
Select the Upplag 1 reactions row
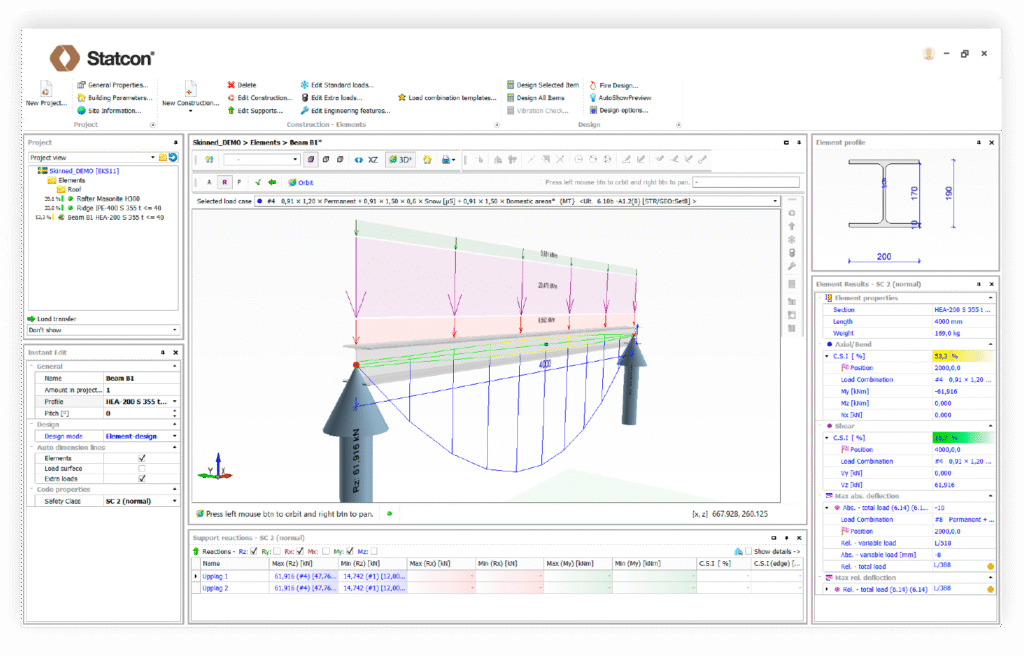pos(216,577)
